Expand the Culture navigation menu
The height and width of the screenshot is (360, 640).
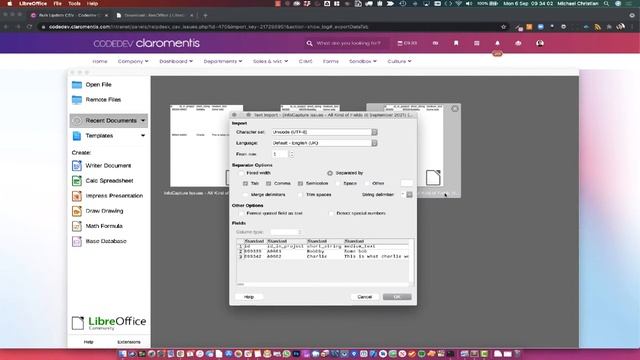(399, 61)
